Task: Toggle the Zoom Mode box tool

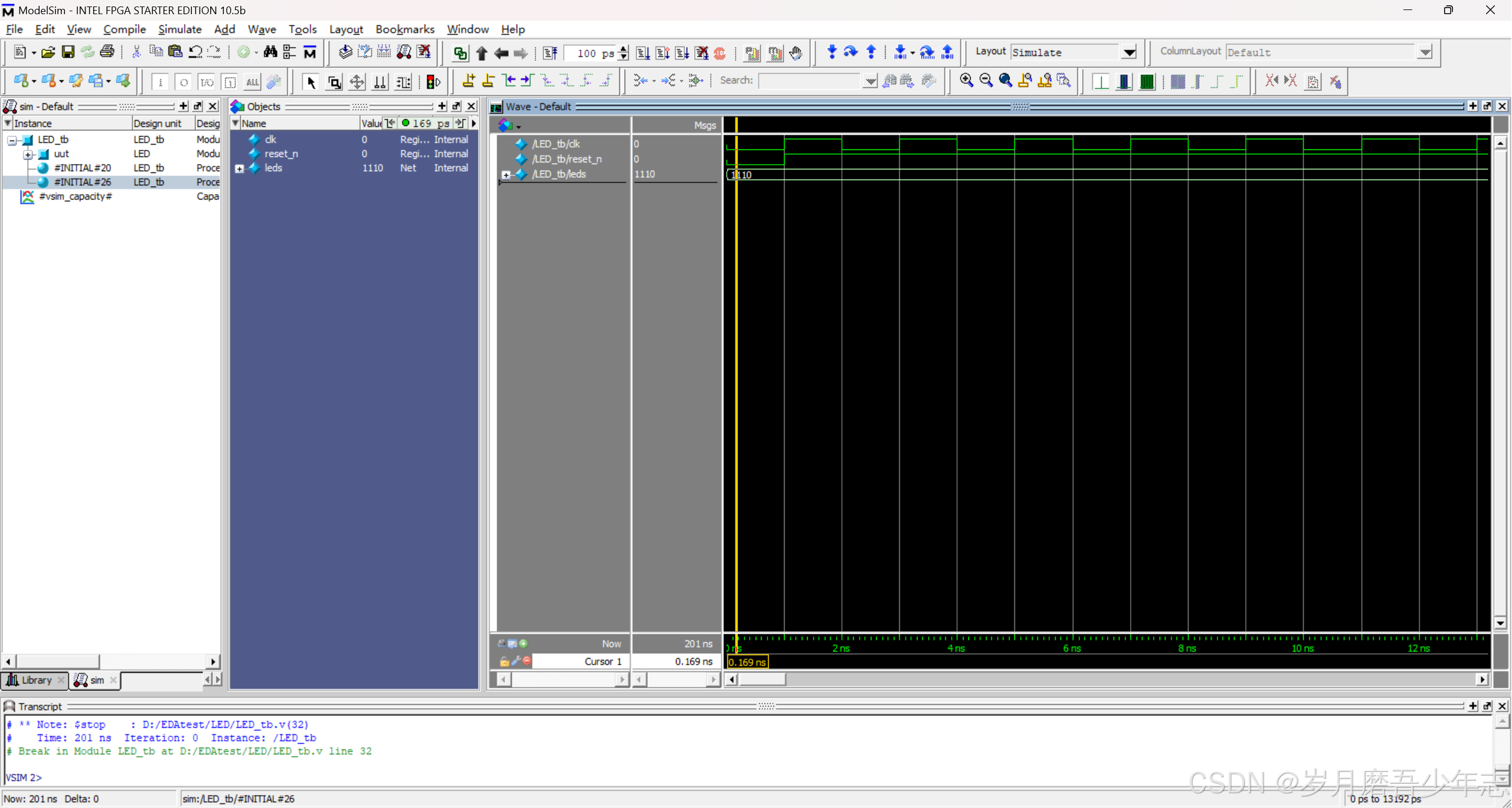Action: [x=334, y=82]
